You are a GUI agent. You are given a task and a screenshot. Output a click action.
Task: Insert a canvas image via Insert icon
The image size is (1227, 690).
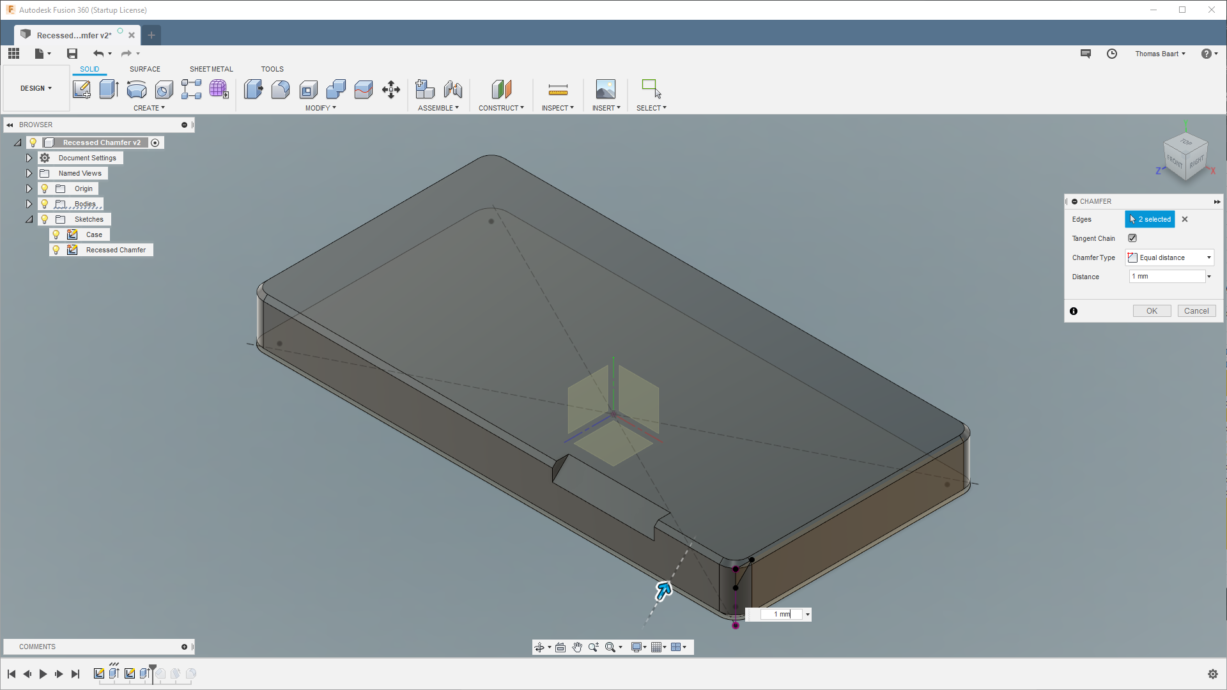(x=603, y=90)
